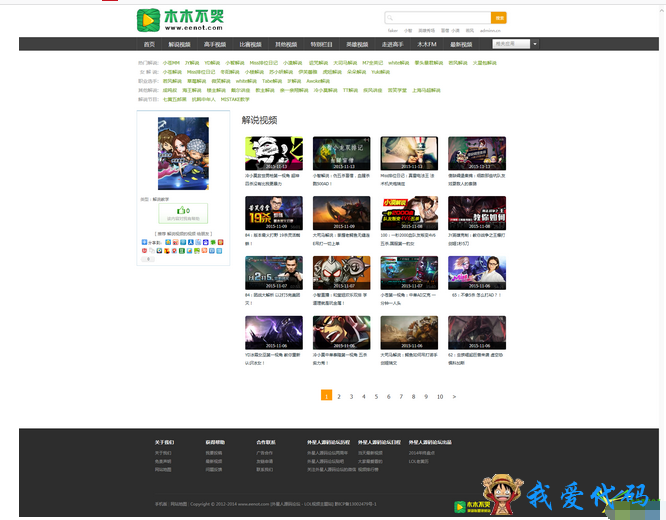666x520 pixels.
Task: Click the blue plus share icon
Action: [x=144, y=242]
